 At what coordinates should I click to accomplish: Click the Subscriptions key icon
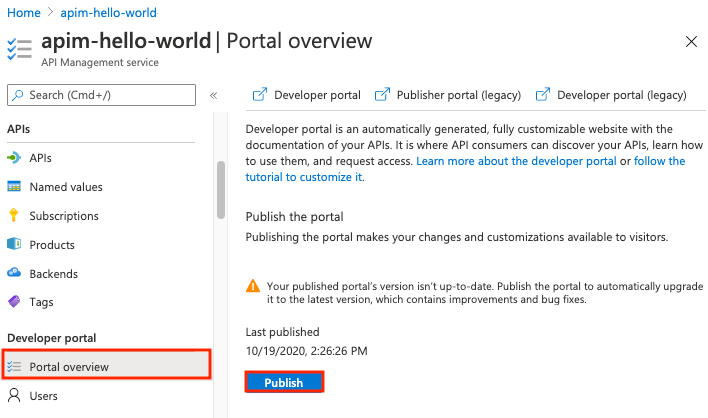(15, 216)
